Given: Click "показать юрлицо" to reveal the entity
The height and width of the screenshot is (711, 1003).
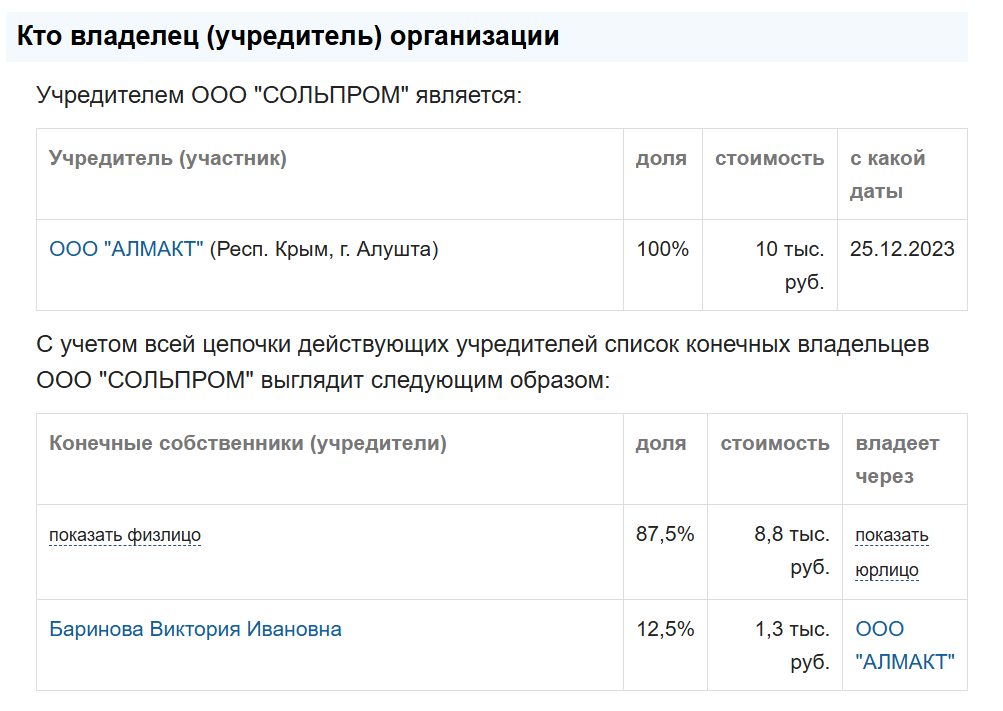Looking at the screenshot, I should point(892,552).
